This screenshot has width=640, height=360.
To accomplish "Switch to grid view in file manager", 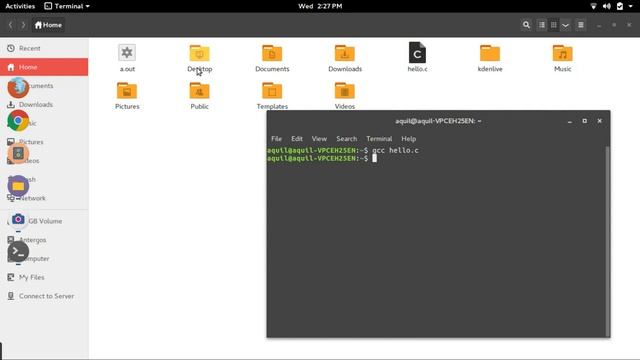I will [553, 25].
